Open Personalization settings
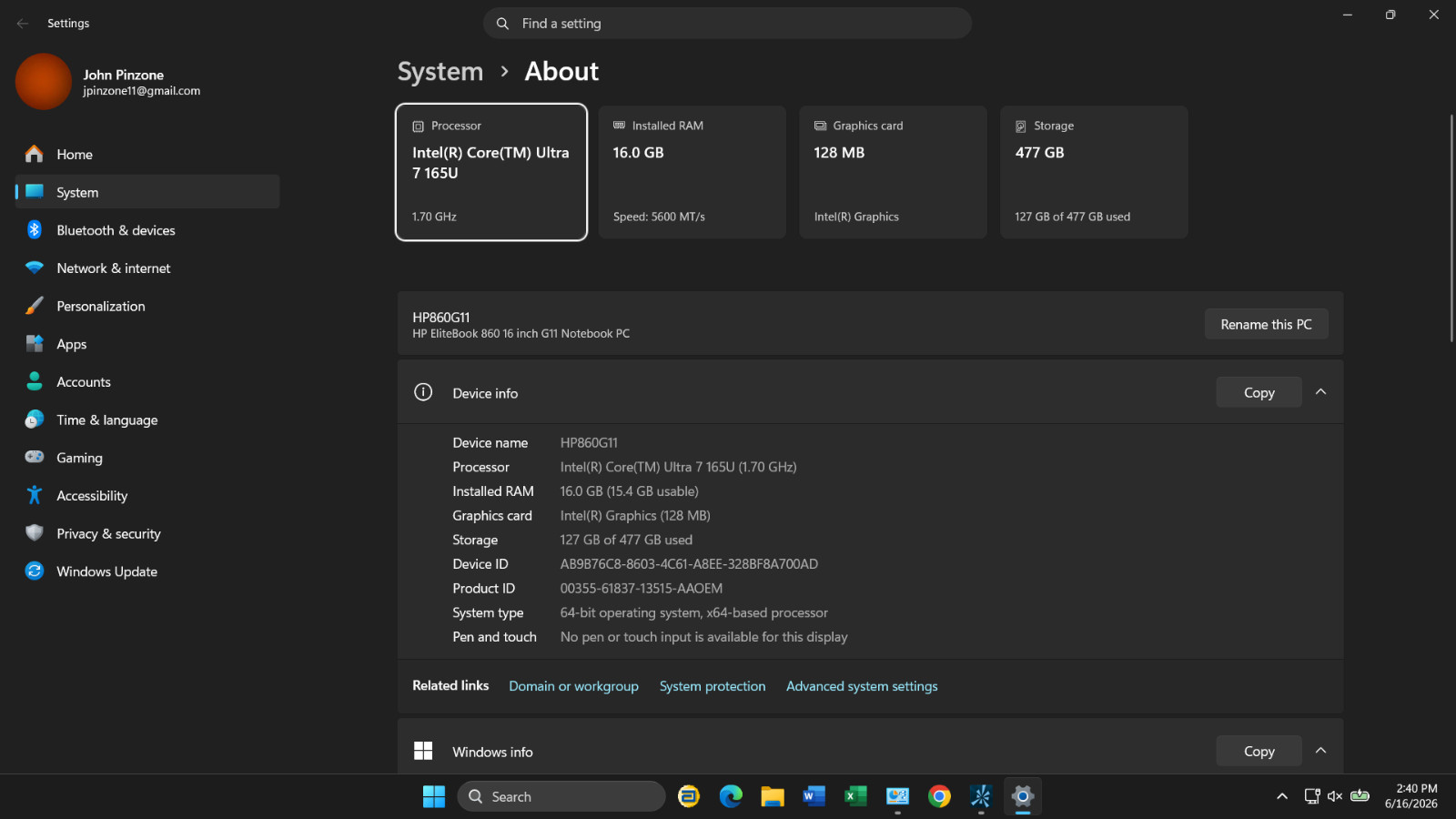The width and height of the screenshot is (1456, 819). click(x=147, y=307)
